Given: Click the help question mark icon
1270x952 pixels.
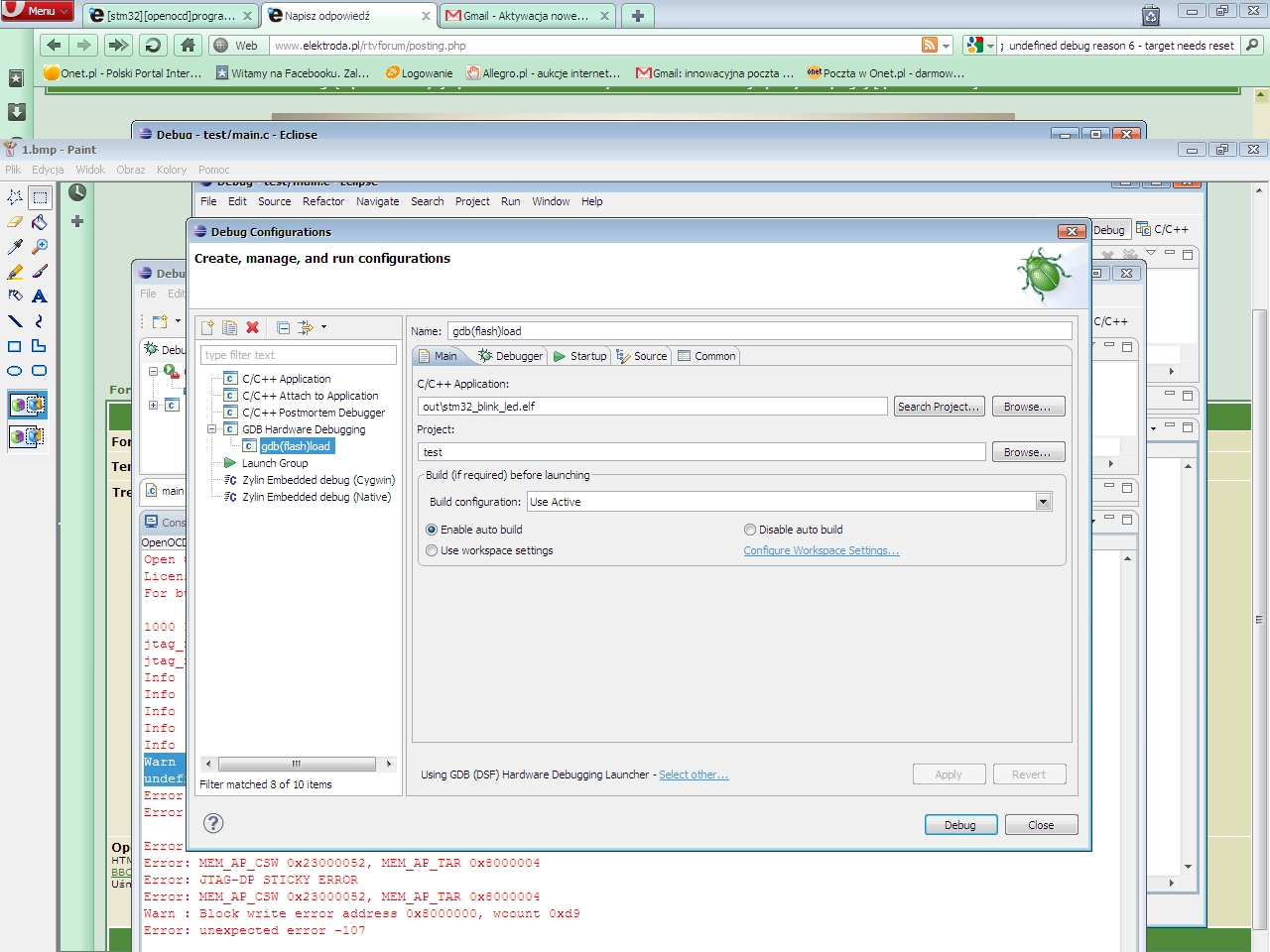Looking at the screenshot, I should [x=213, y=823].
